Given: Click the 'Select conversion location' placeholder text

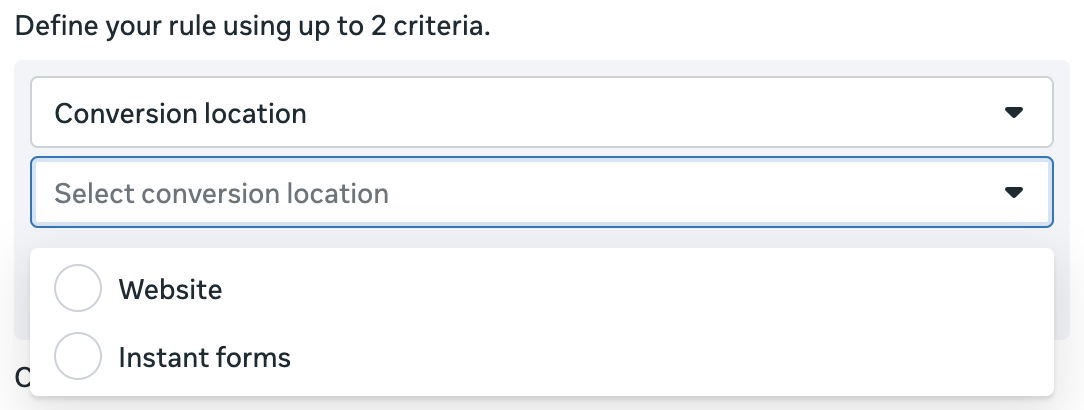Looking at the screenshot, I should [221, 193].
